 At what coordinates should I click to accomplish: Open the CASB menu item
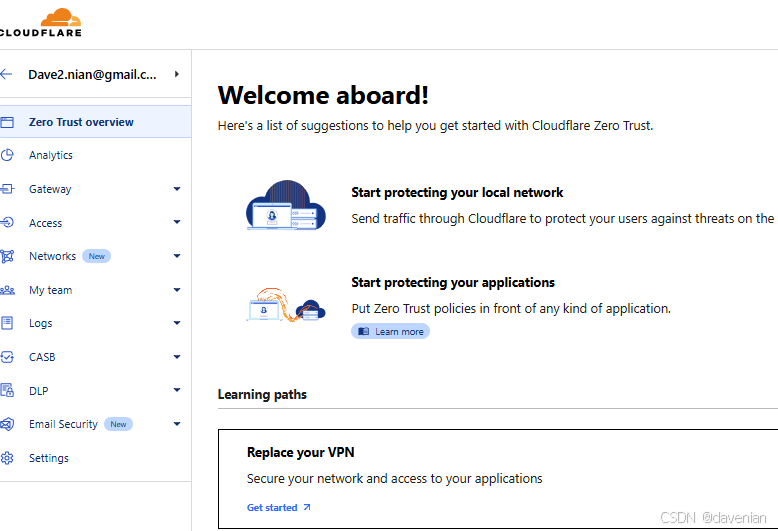[x=42, y=357]
